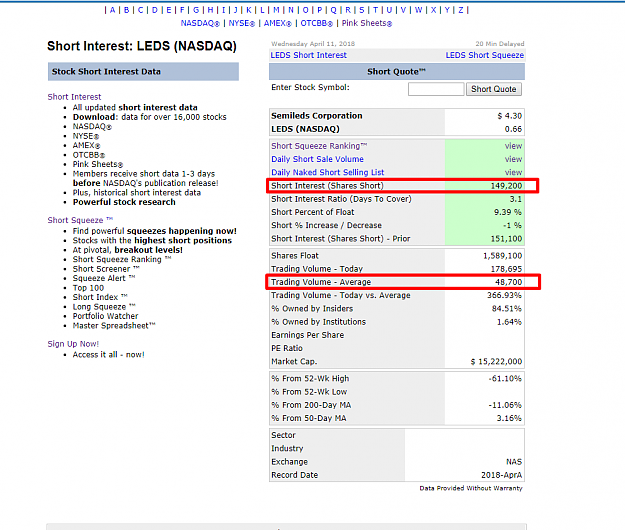Open the OTCBB link in the top navigation bar
This screenshot has width=625, height=530.
click(316, 23)
